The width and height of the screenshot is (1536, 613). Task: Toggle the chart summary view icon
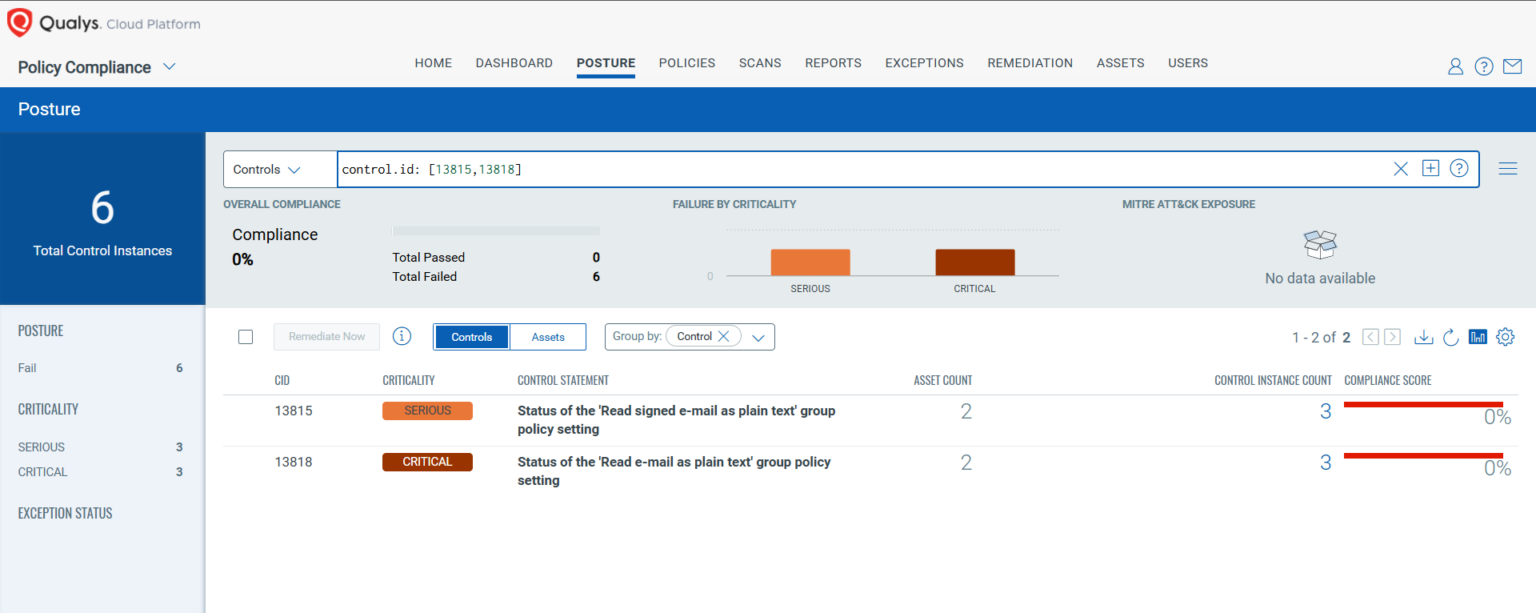(x=1478, y=337)
